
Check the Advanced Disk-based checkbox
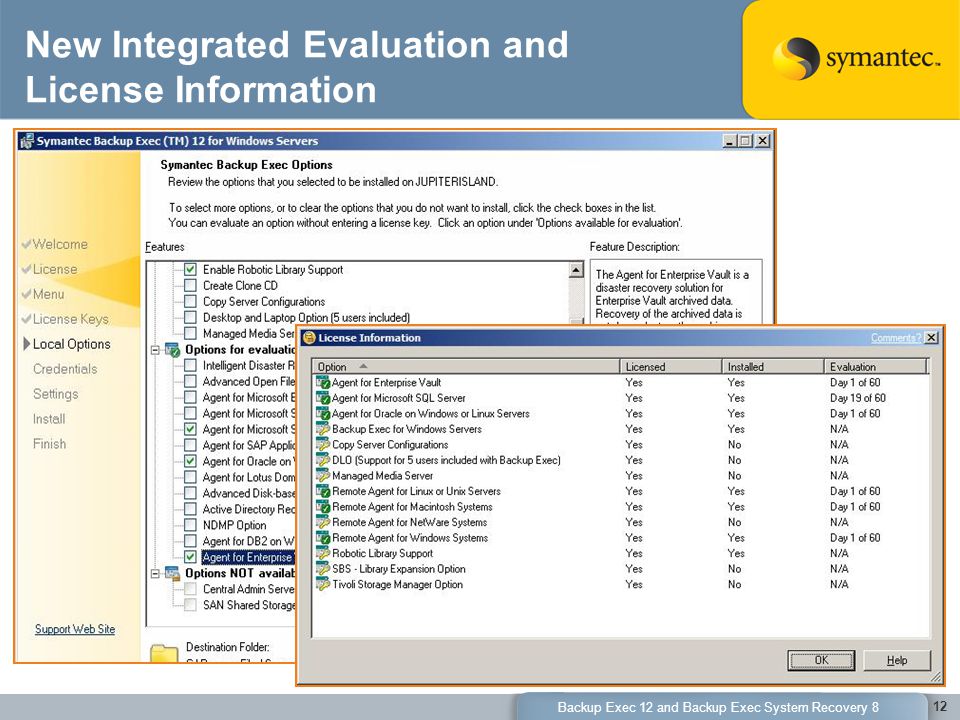coord(190,493)
